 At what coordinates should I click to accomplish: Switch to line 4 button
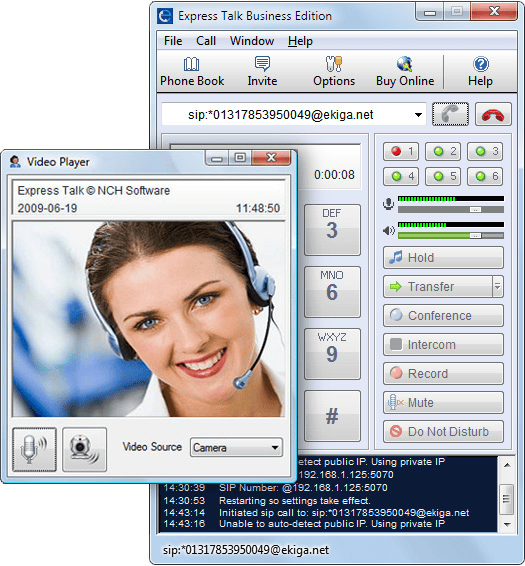coord(401,177)
